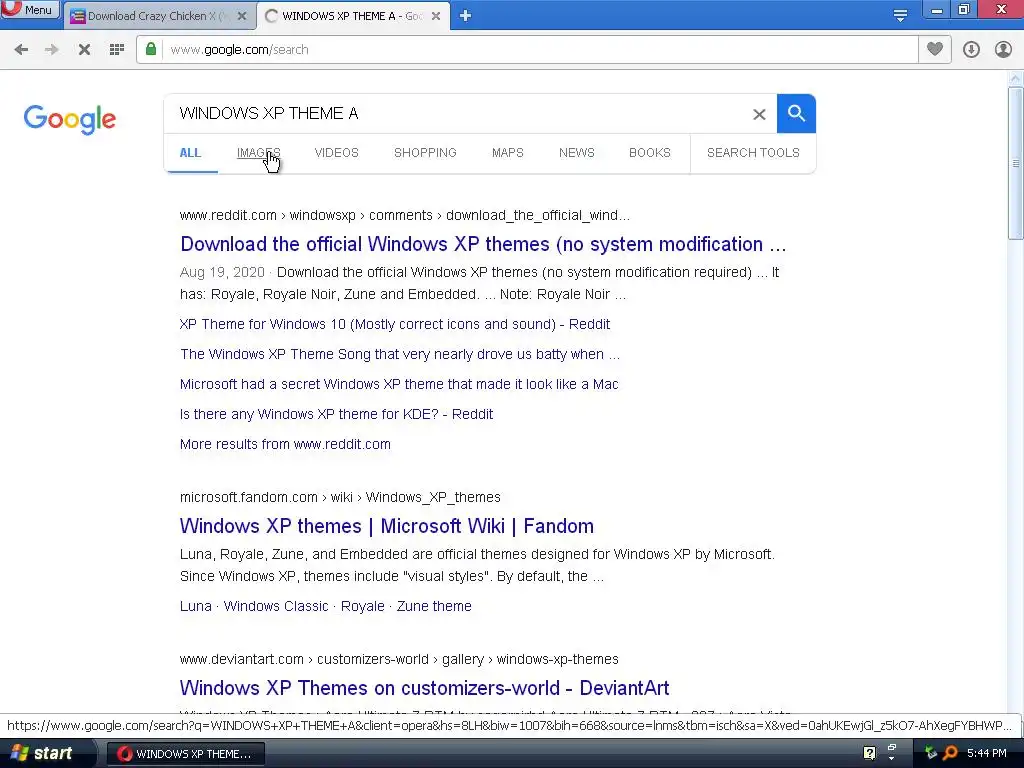Click the WINDOWS XP THEME taskbar button
This screenshot has height=768, width=1024.
[185, 754]
